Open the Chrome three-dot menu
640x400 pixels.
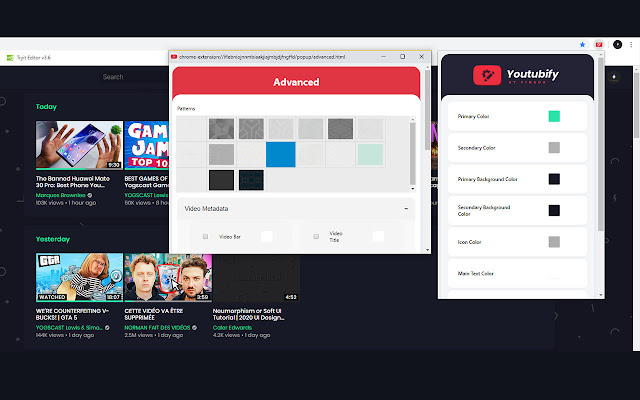tap(631, 44)
